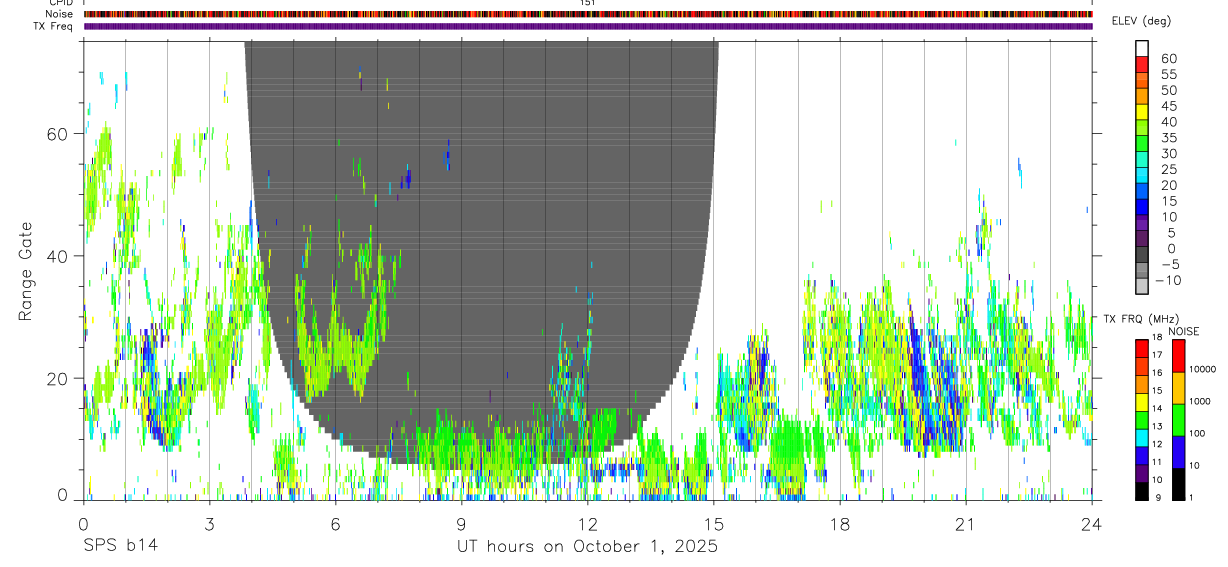Click the multicolored Noise strip along the top

click(x=588, y=14)
